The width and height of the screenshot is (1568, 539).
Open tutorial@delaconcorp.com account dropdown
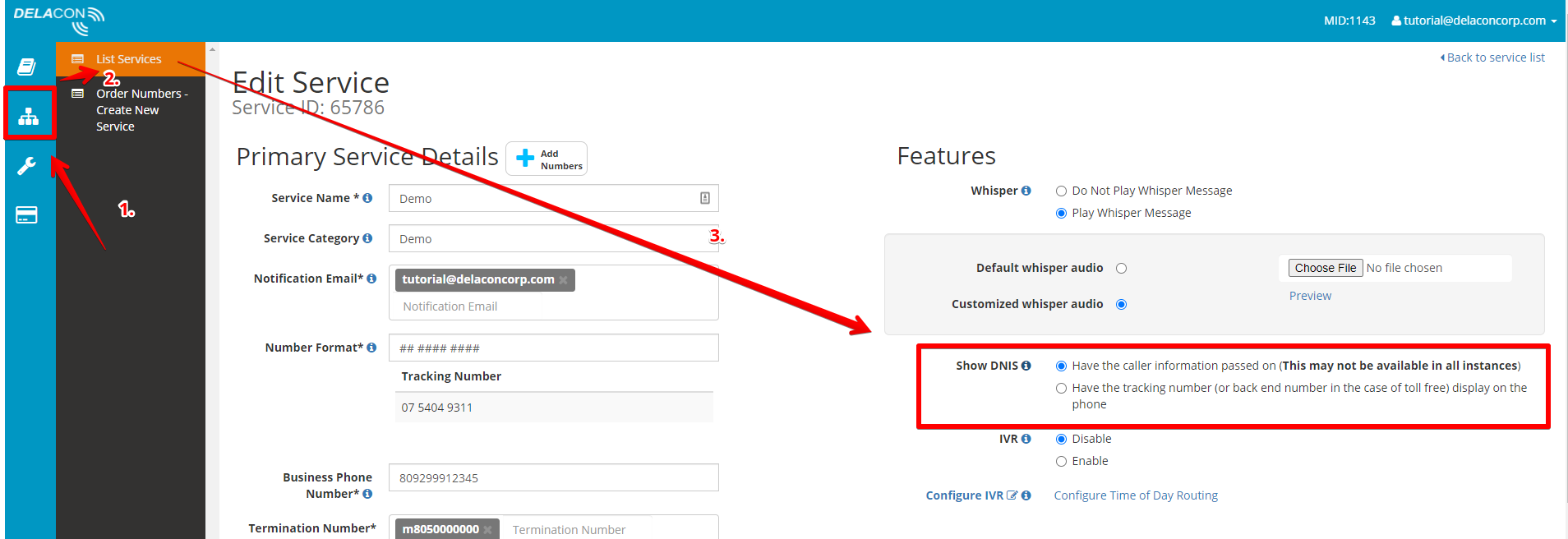click(1473, 21)
